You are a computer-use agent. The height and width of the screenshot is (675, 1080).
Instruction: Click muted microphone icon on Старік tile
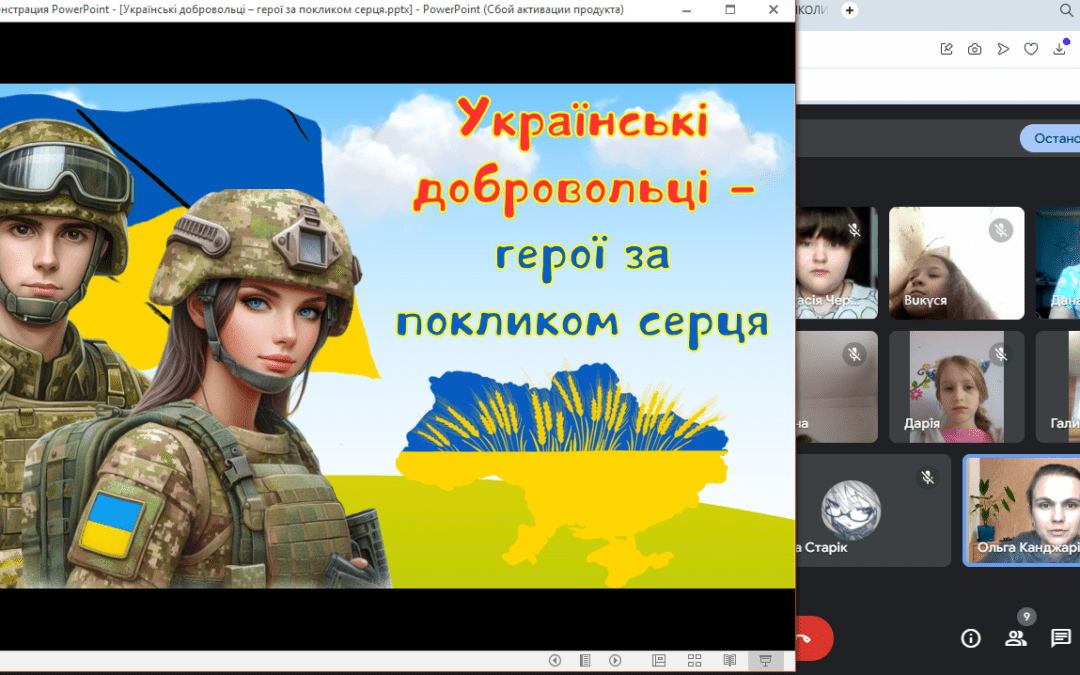(x=928, y=477)
